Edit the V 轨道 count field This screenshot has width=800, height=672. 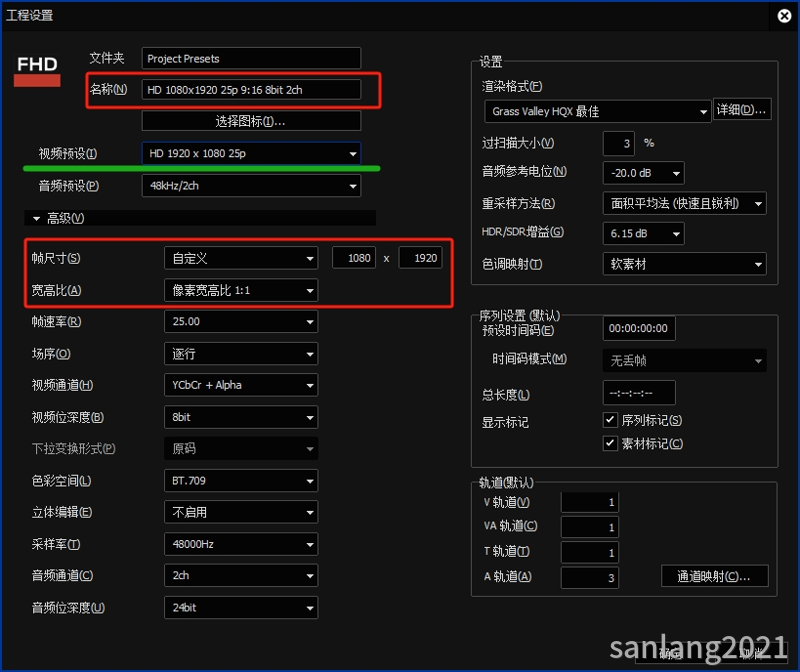(590, 503)
